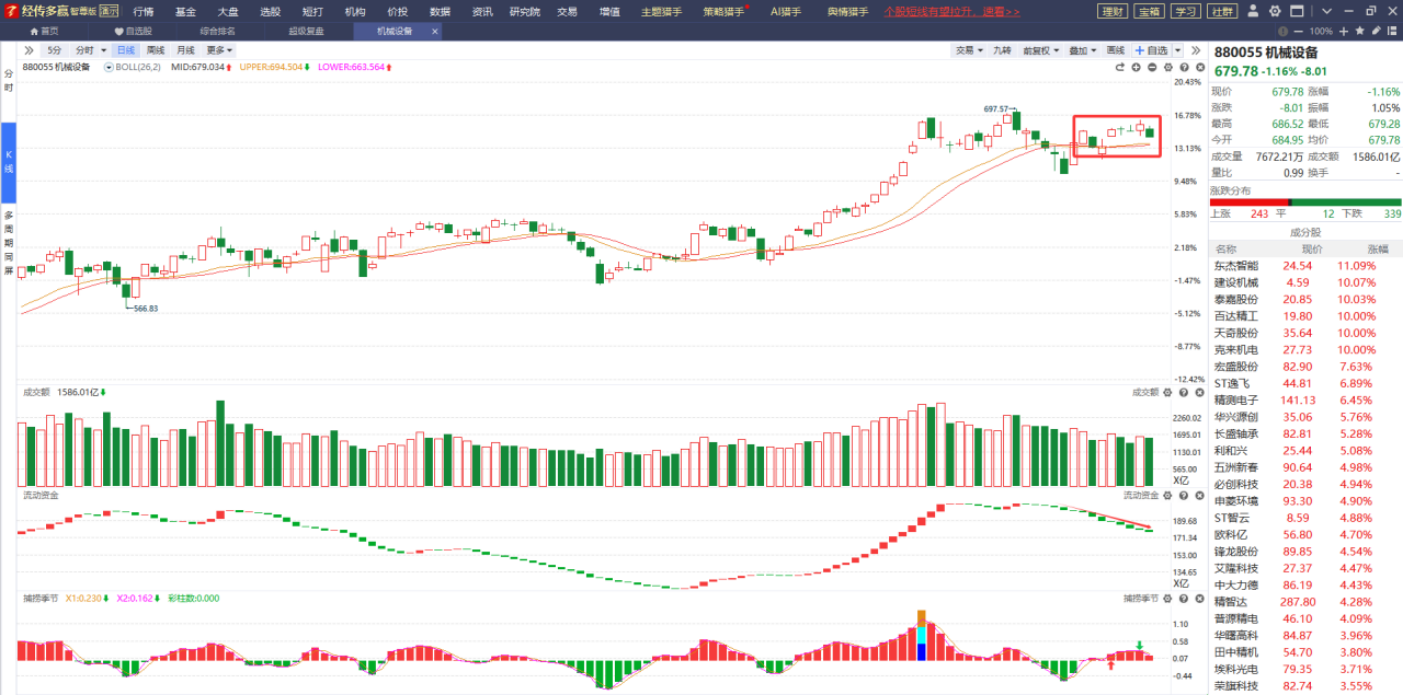Image resolution: width=1403 pixels, height=696 pixels.
Task: Switch chart period to 月线
Action: [185, 50]
